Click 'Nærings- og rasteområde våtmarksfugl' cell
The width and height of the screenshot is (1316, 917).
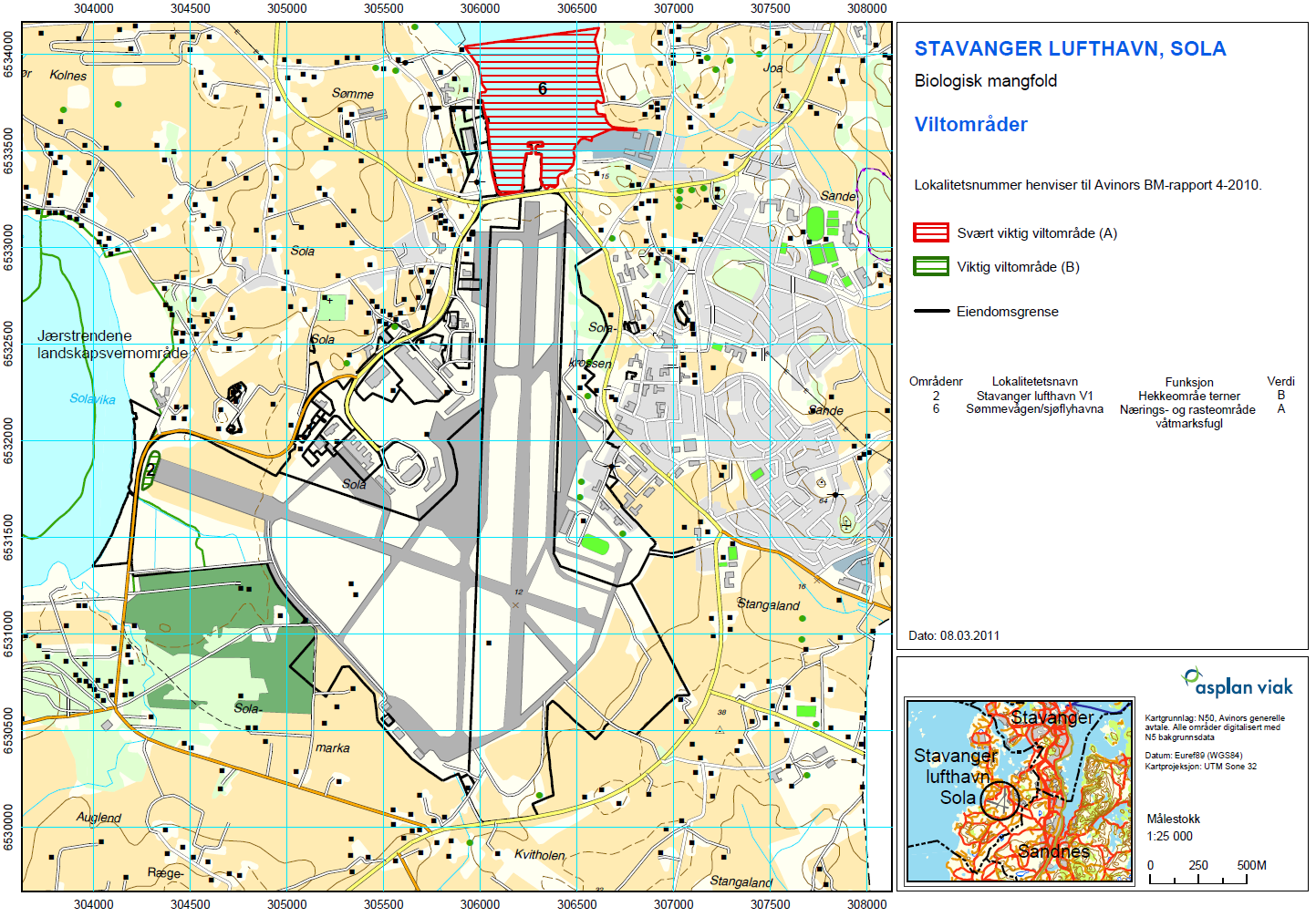pos(1188,417)
